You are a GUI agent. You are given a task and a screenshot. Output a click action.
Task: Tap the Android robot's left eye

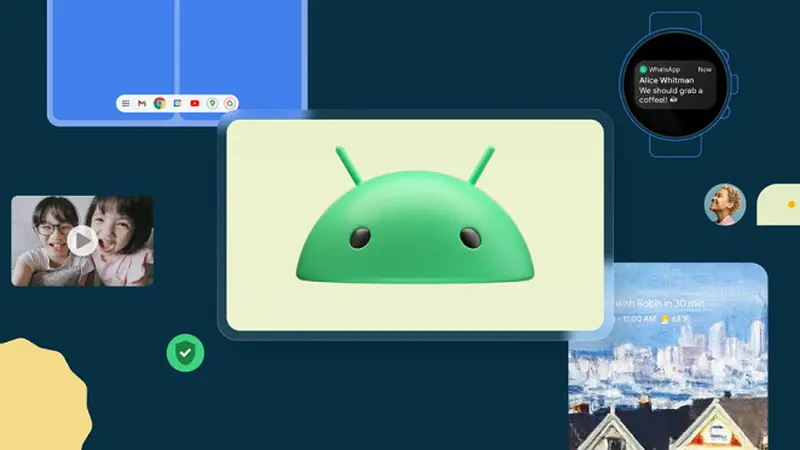[x=359, y=237]
